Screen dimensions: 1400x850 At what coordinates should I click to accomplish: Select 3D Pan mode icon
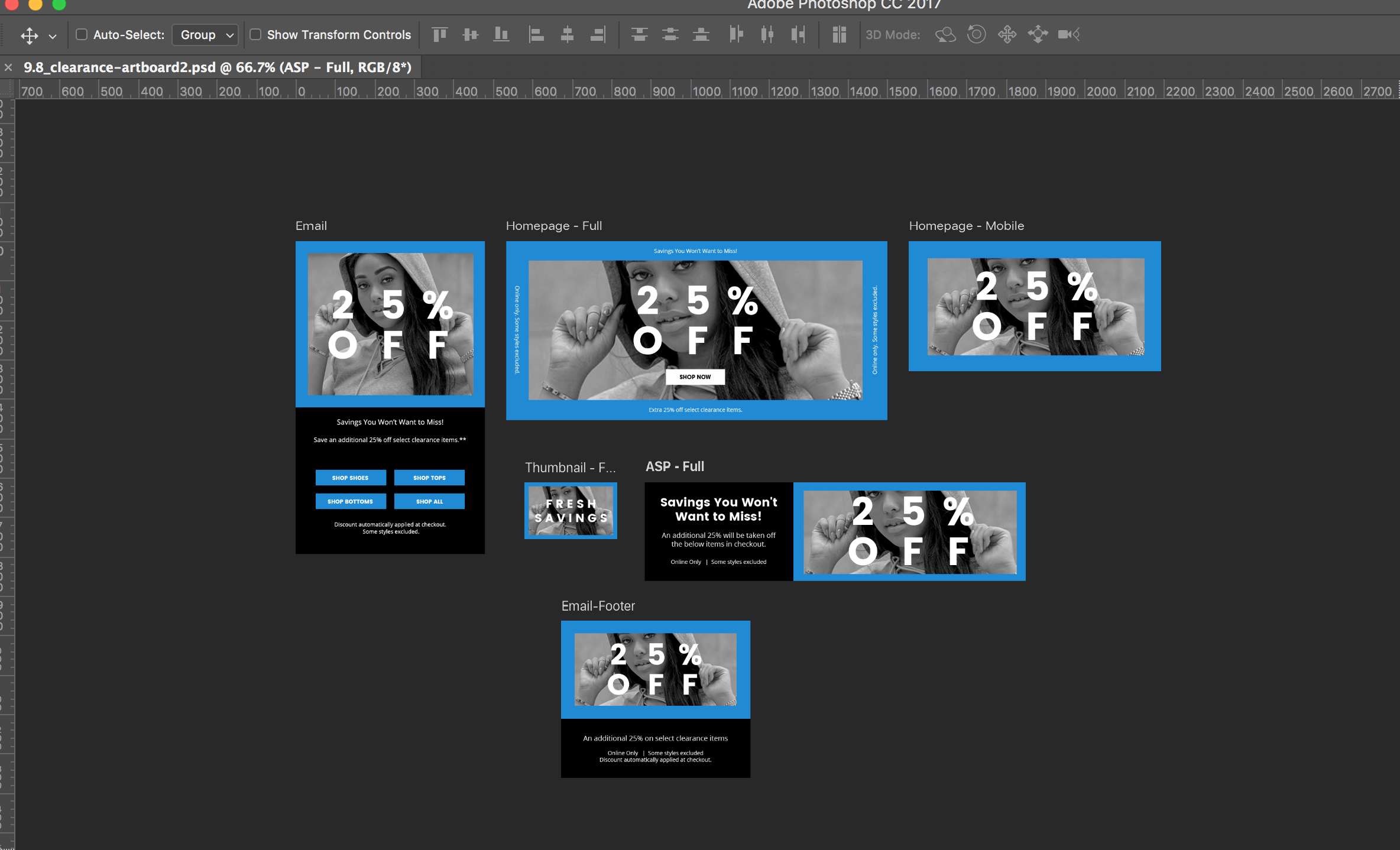1007,34
